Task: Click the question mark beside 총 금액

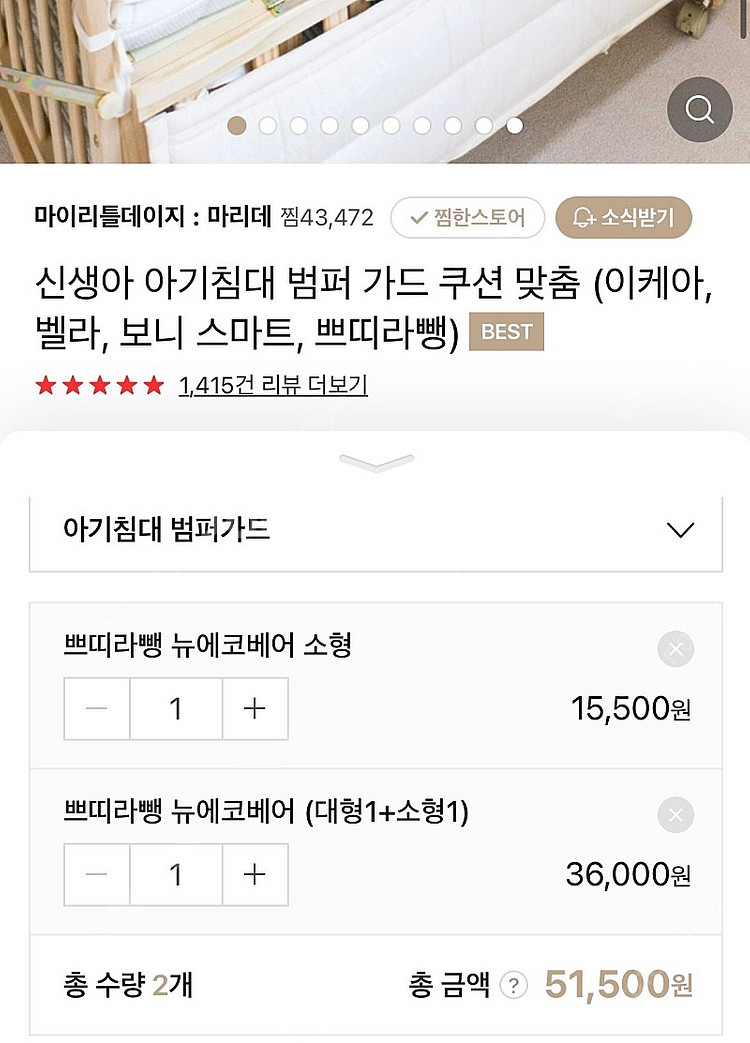Action: [x=513, y=986]
